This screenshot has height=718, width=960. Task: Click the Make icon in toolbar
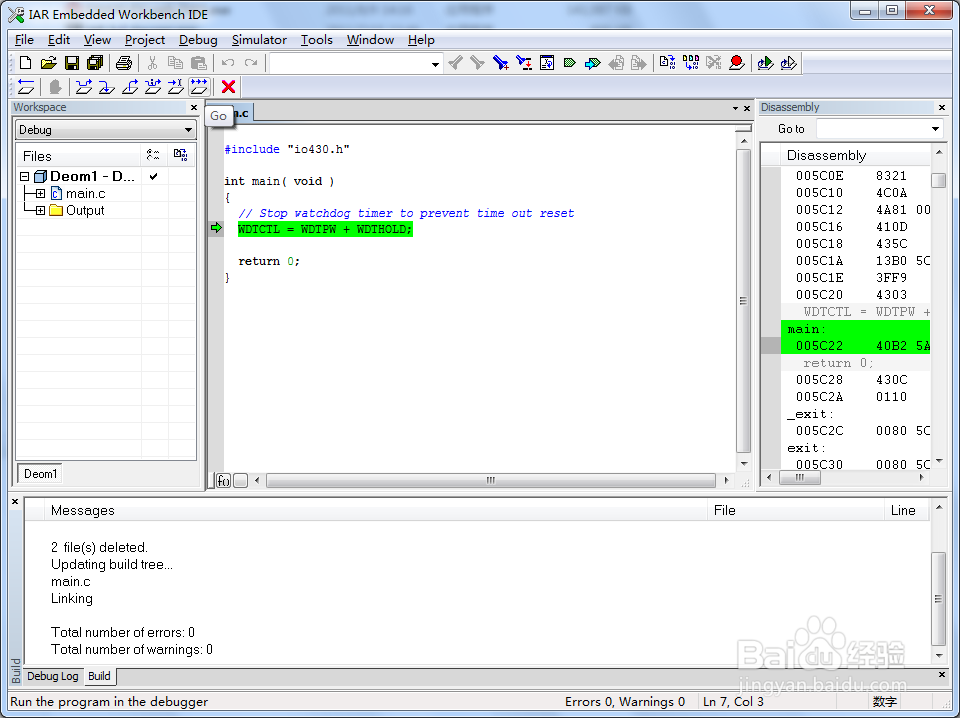(x=691, y=62)
